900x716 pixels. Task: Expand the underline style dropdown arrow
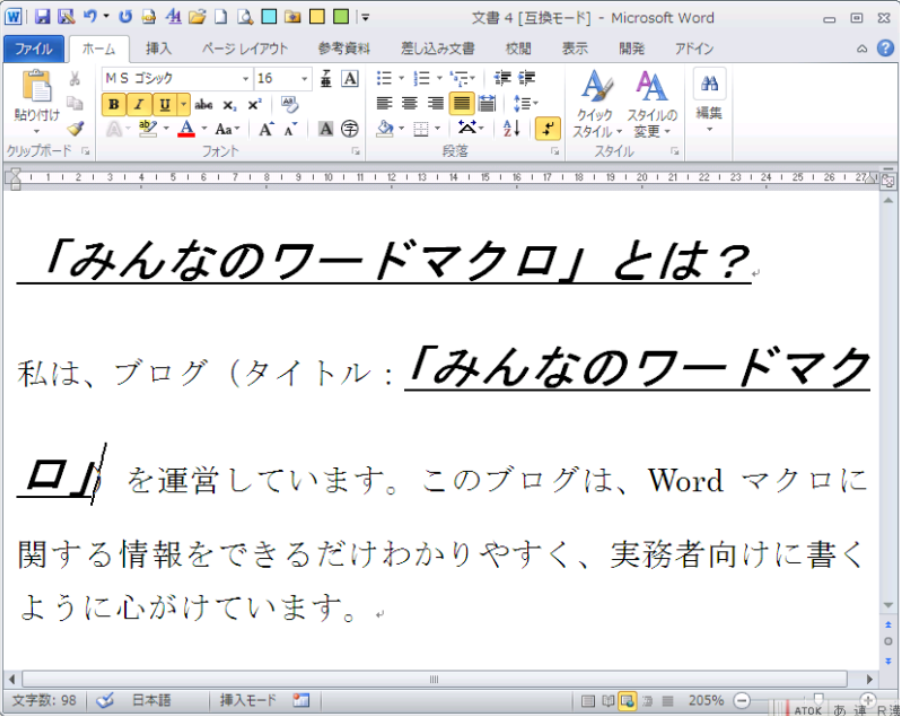(x=184, y=104)
